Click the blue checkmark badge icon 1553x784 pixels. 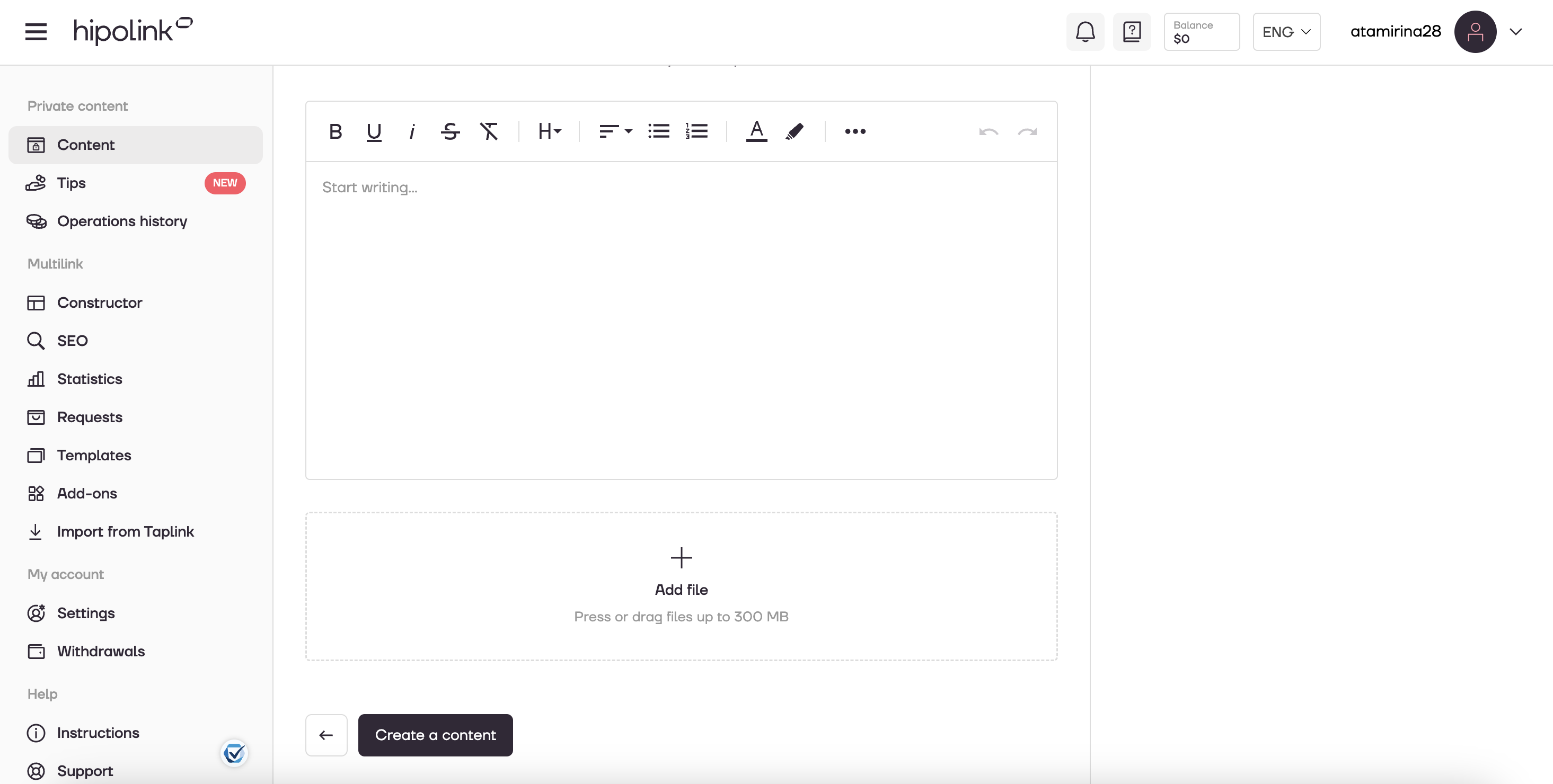tap(234, 753)
